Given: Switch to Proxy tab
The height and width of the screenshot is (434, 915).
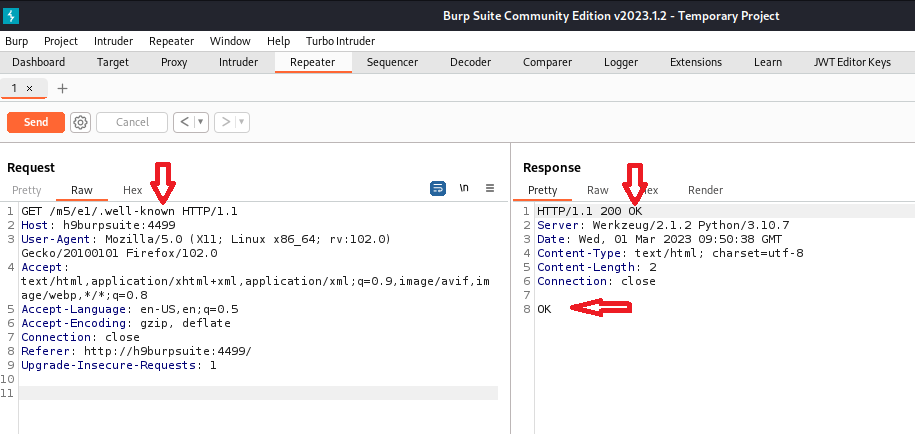Looking at the screenshot, I should click(174, 62).
